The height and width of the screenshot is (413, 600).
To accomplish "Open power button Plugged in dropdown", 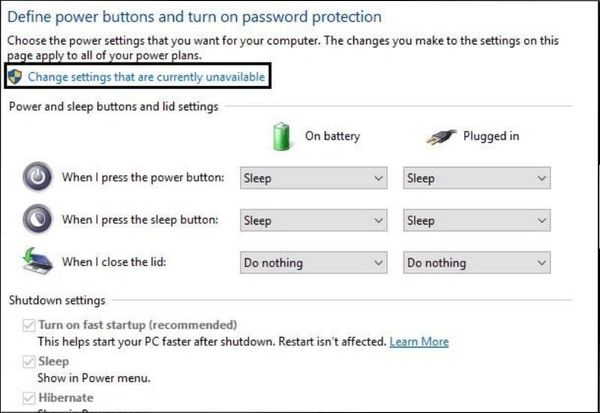I will pyautogui.click(x=477, y=178).
